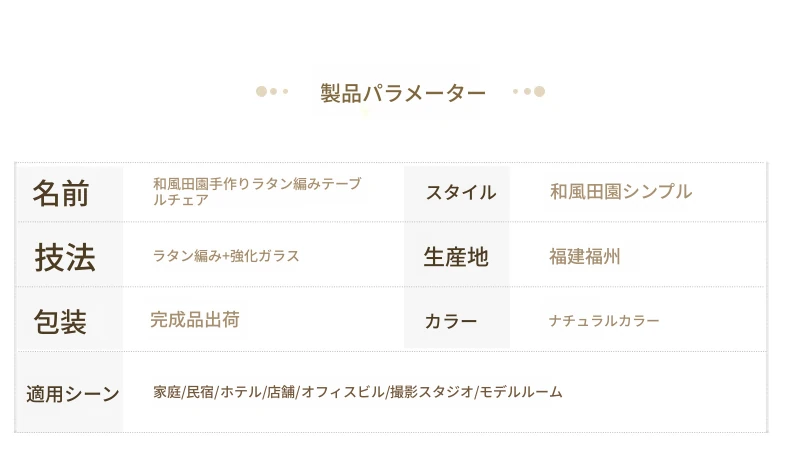Select the 生産地 label cell
The height and width of the screenshot is (474, 790).
click(x=457, y=255)
